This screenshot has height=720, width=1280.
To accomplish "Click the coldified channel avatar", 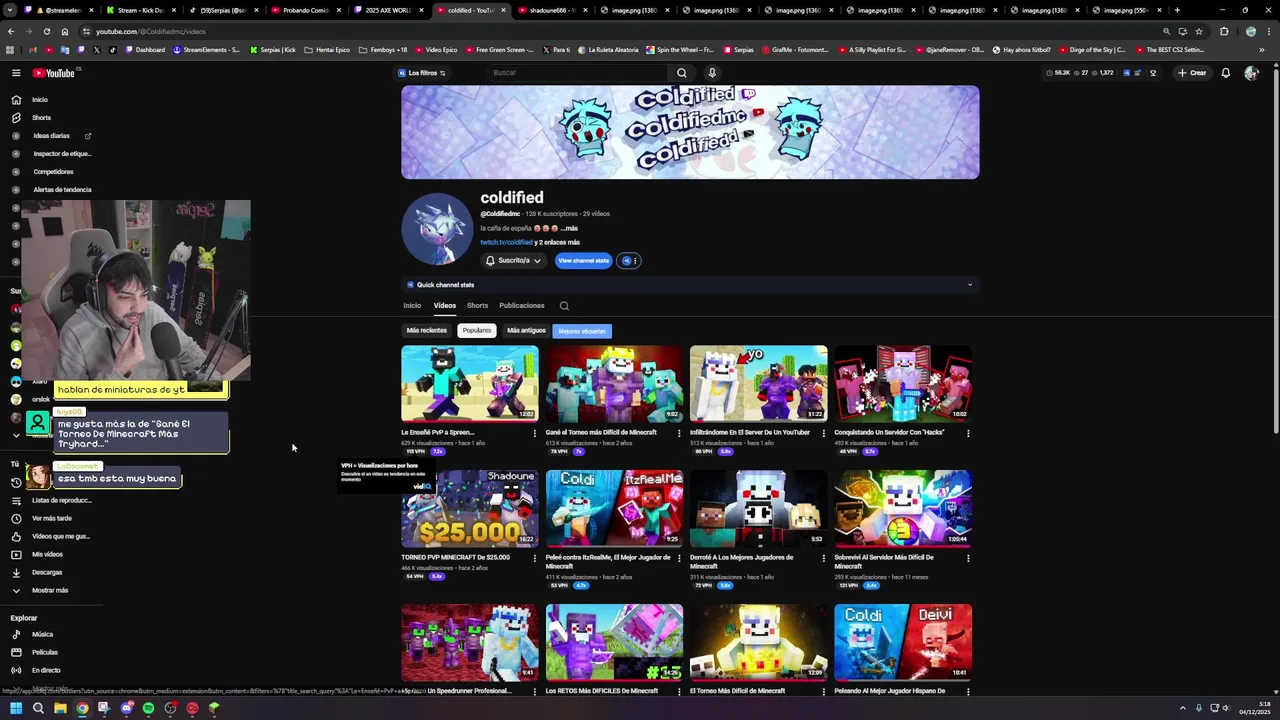I will click(x=437, y=229).
